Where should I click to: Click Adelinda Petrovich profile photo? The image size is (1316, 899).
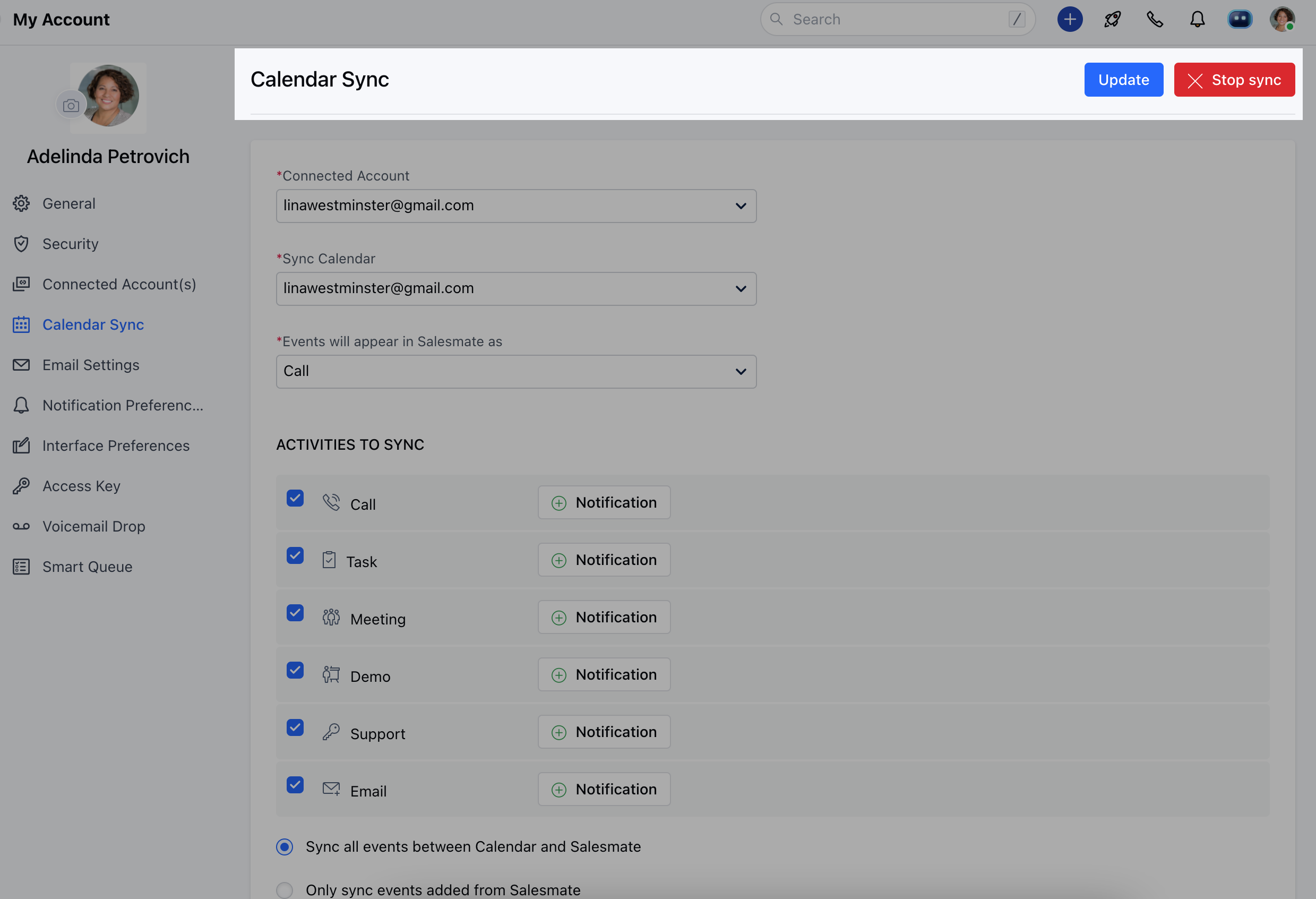[108, 95]
